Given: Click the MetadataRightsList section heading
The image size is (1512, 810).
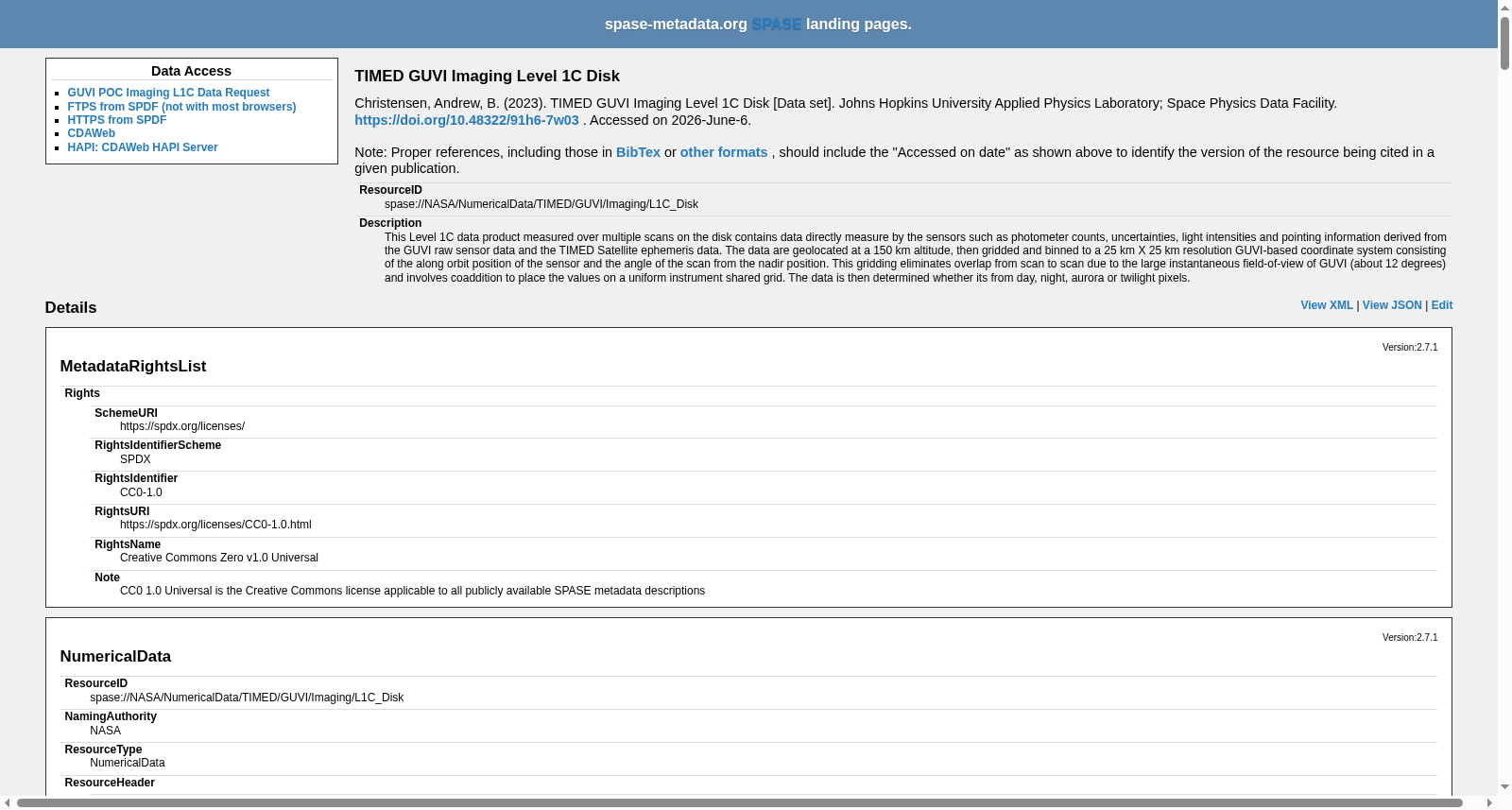Looking at the screenshot, I should (133, 367).
